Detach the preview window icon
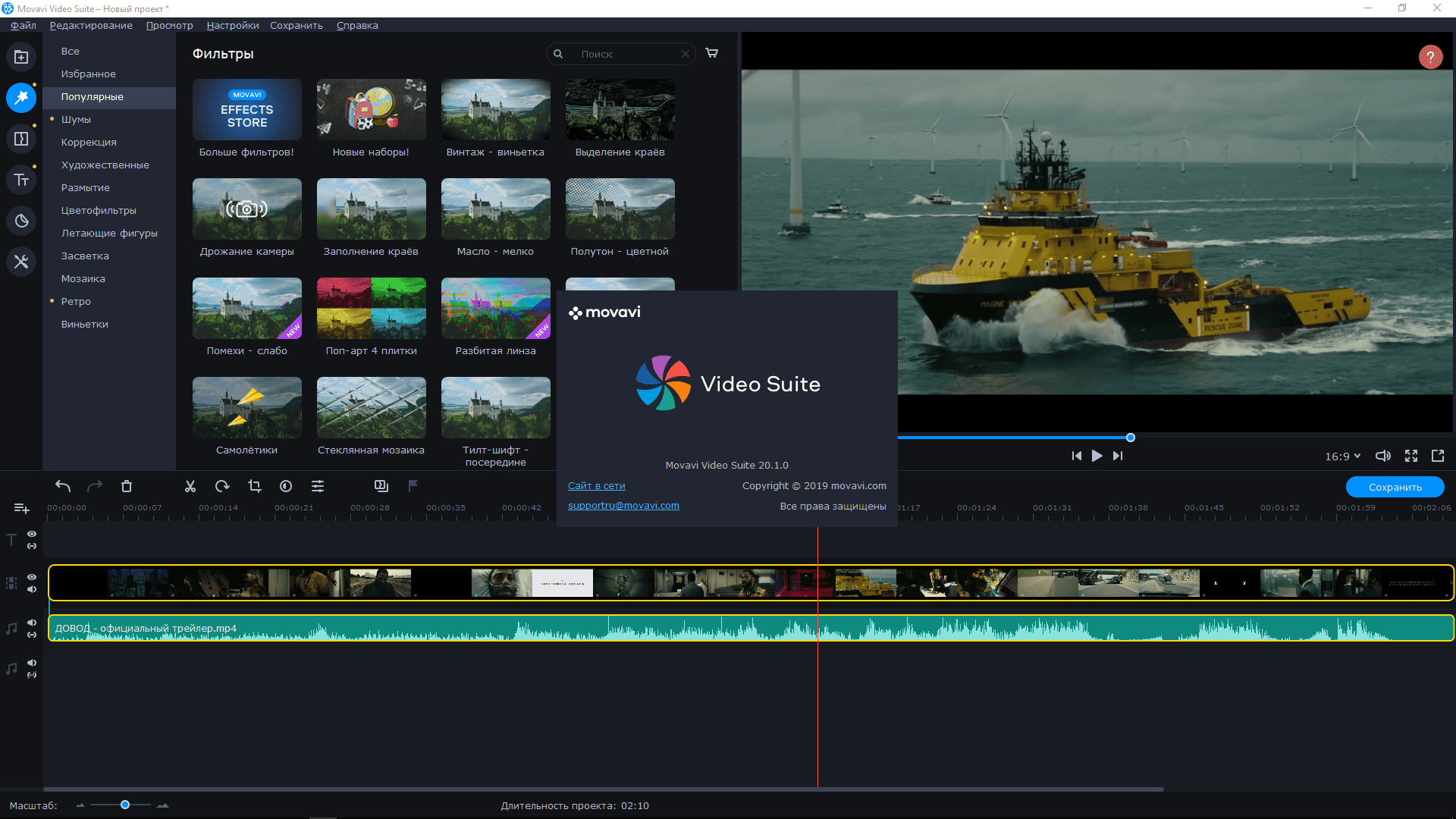1456x819 pixels. [x=1438, y=456]
